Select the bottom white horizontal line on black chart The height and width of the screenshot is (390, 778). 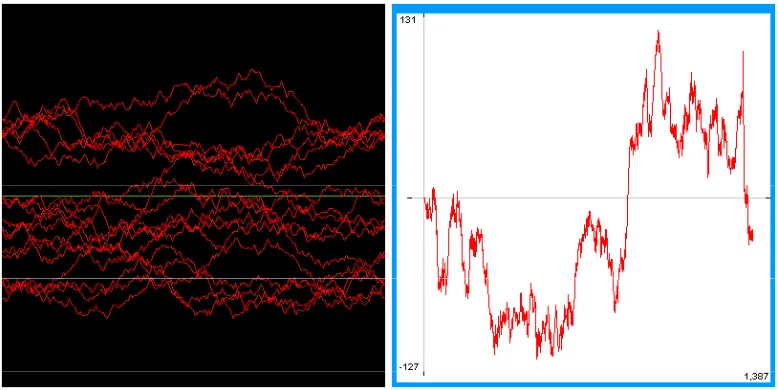point(194,371)
